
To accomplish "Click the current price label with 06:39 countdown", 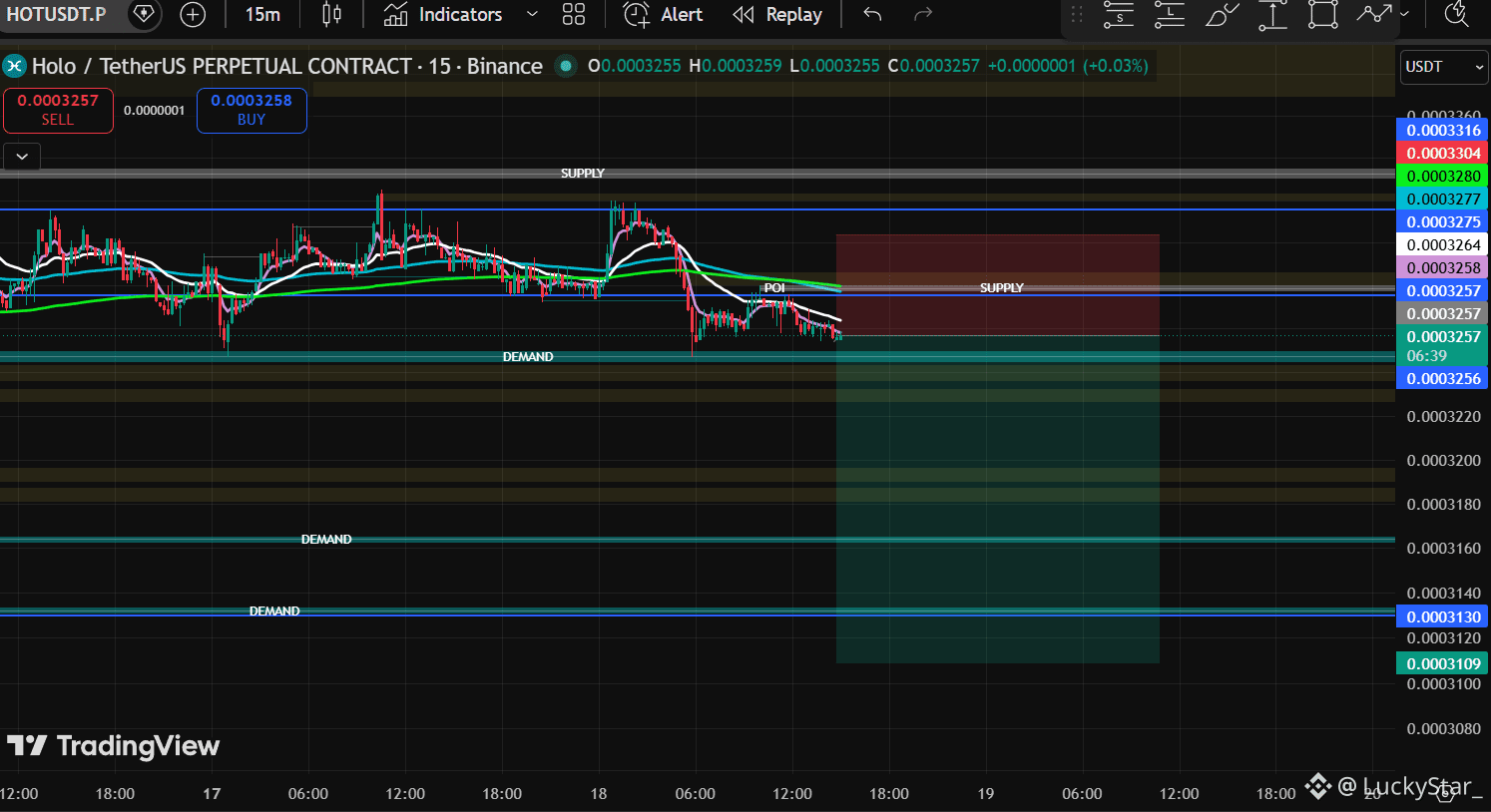I will click(1442, 346).
